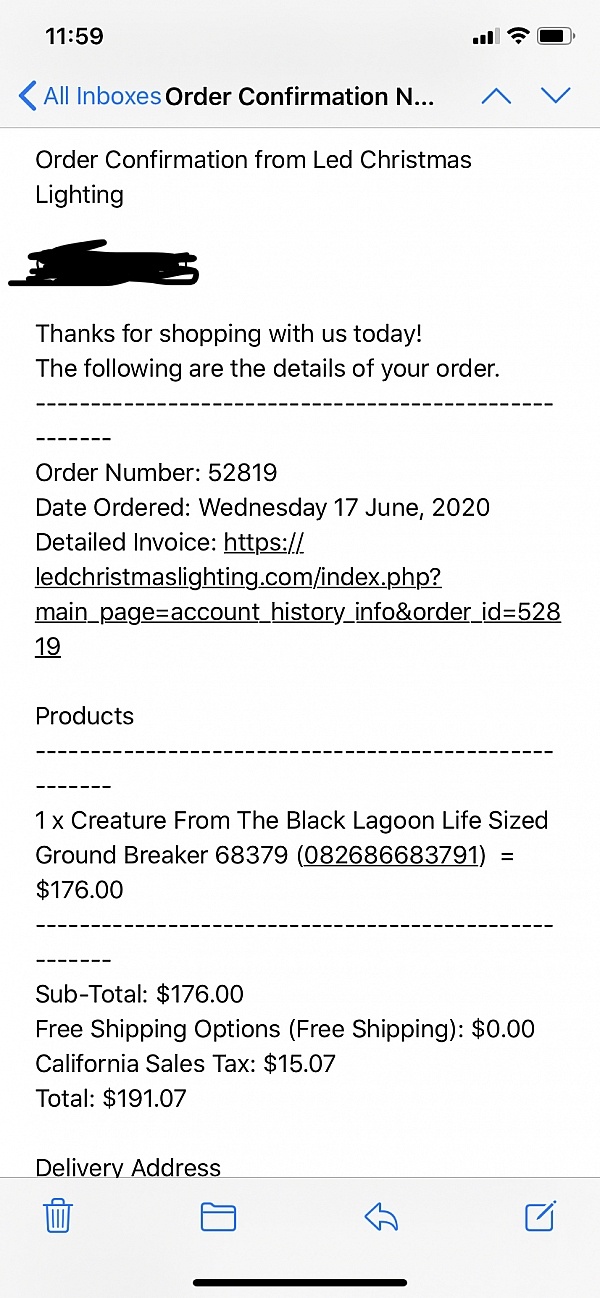Tap the Wi-Fi status icon
Image resolution: width=600 pixels, height=1298 pixels.
(517, 37)
